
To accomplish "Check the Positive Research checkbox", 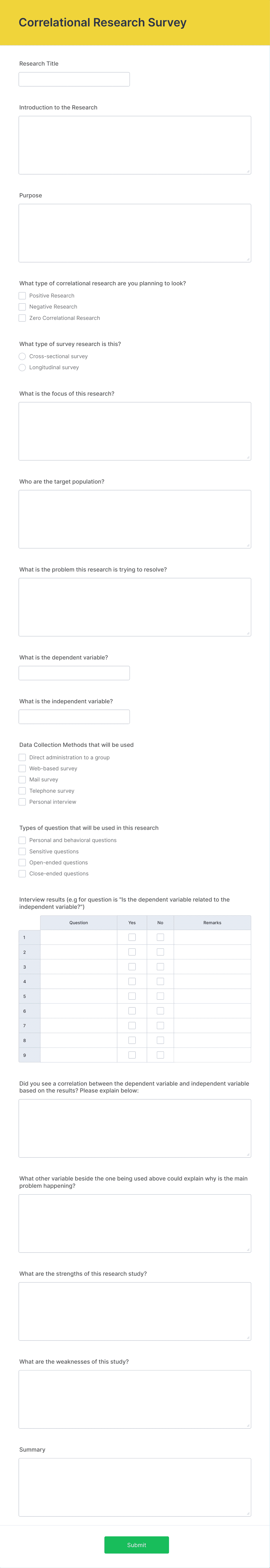I will (x=22, y=295).
